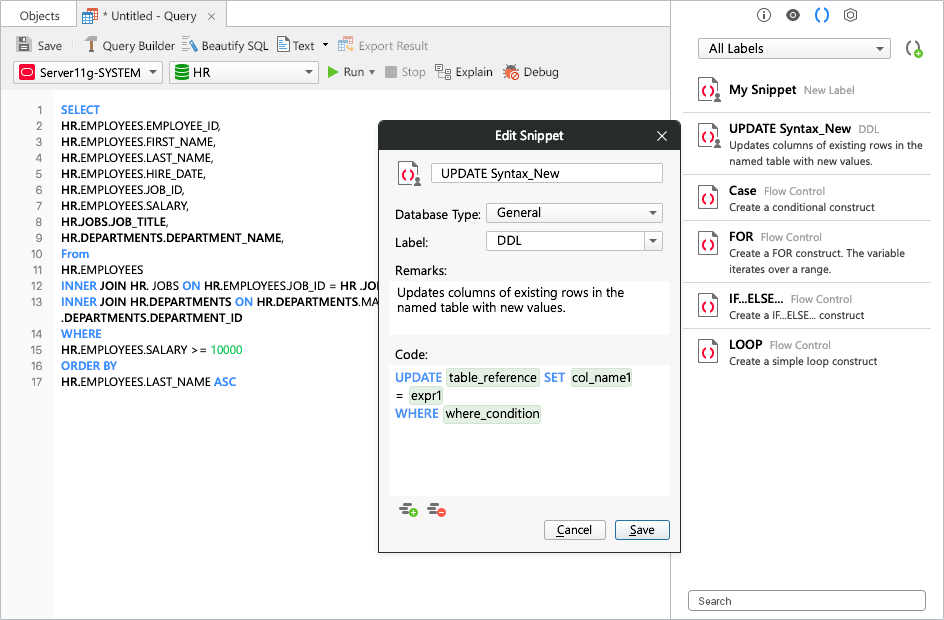Viewport: 944px width, 620px height.
Task: Click ORDER BY on line 16
Action: tap(89, 365)
